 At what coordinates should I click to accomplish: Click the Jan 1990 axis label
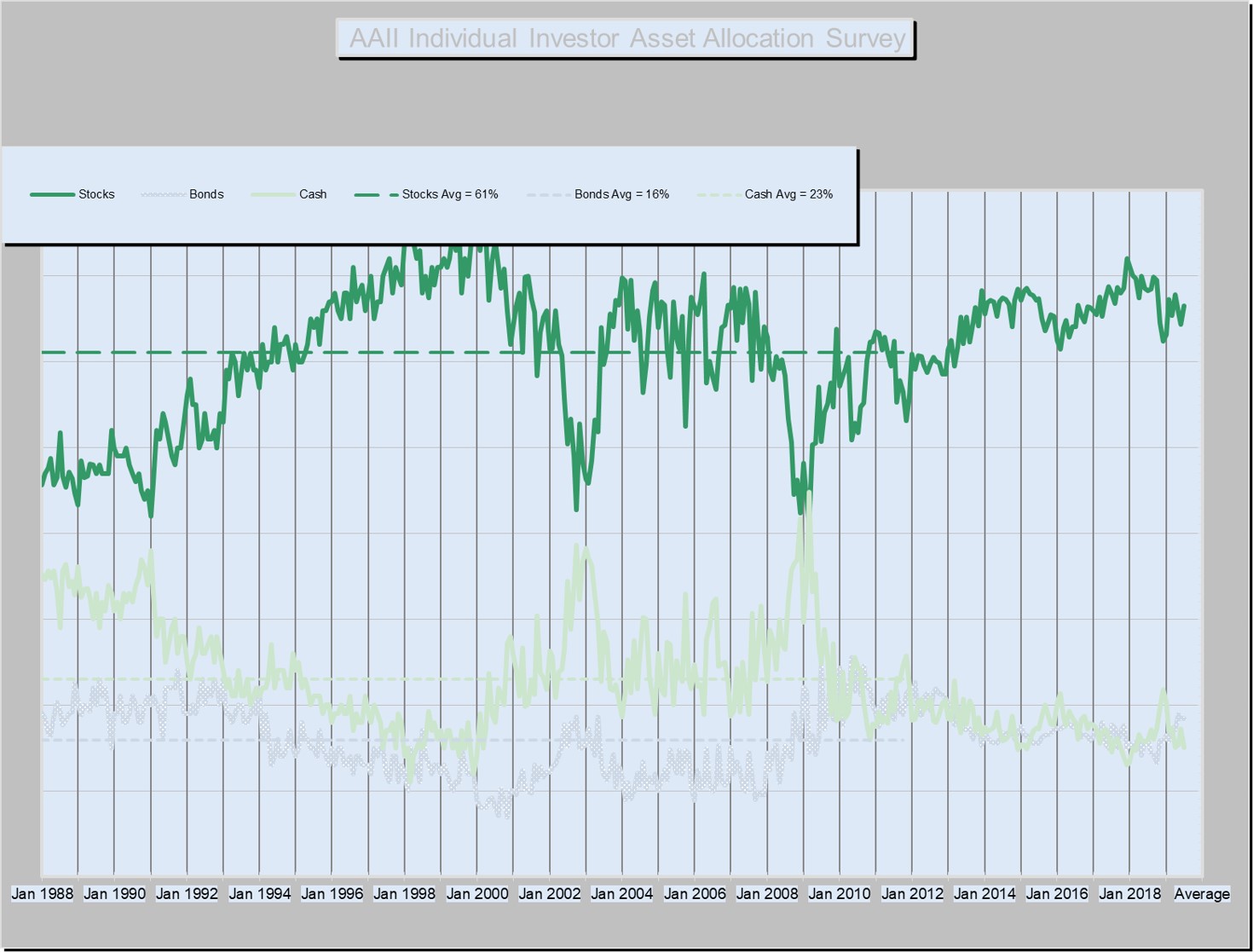[114, 894]
